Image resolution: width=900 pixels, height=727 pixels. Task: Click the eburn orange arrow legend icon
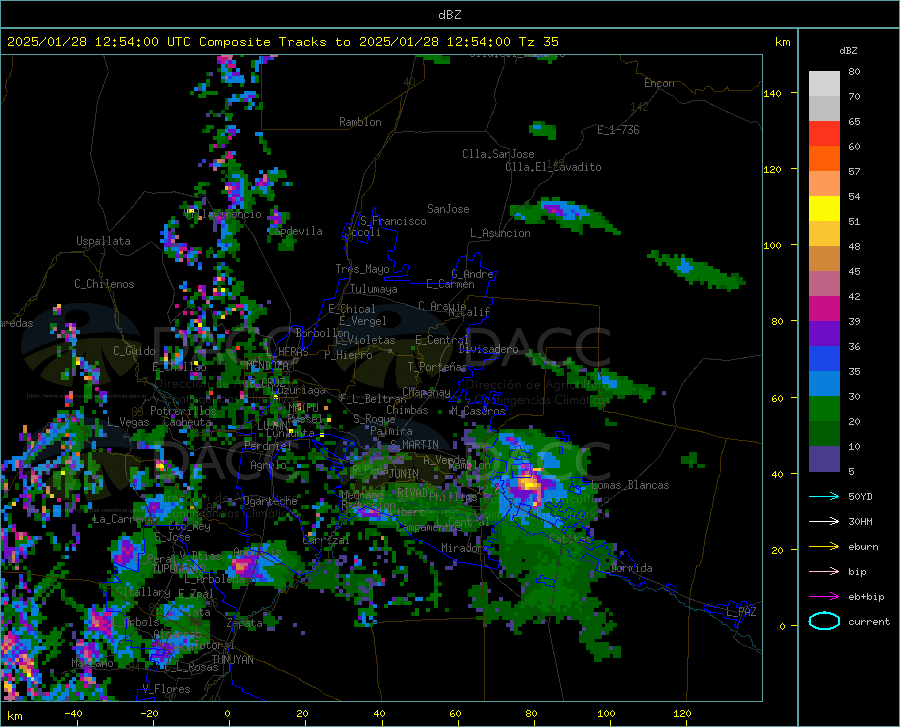[824, 547]
